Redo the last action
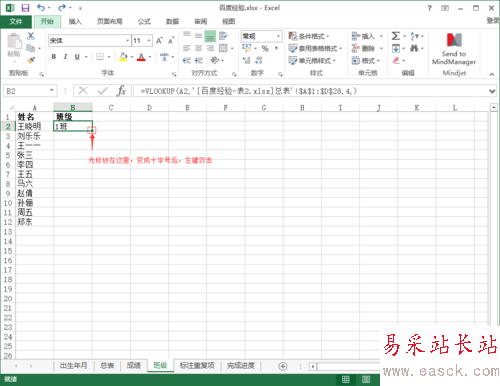Image resolution: width=500 pixels, height=386 pixels. point(62,7)
